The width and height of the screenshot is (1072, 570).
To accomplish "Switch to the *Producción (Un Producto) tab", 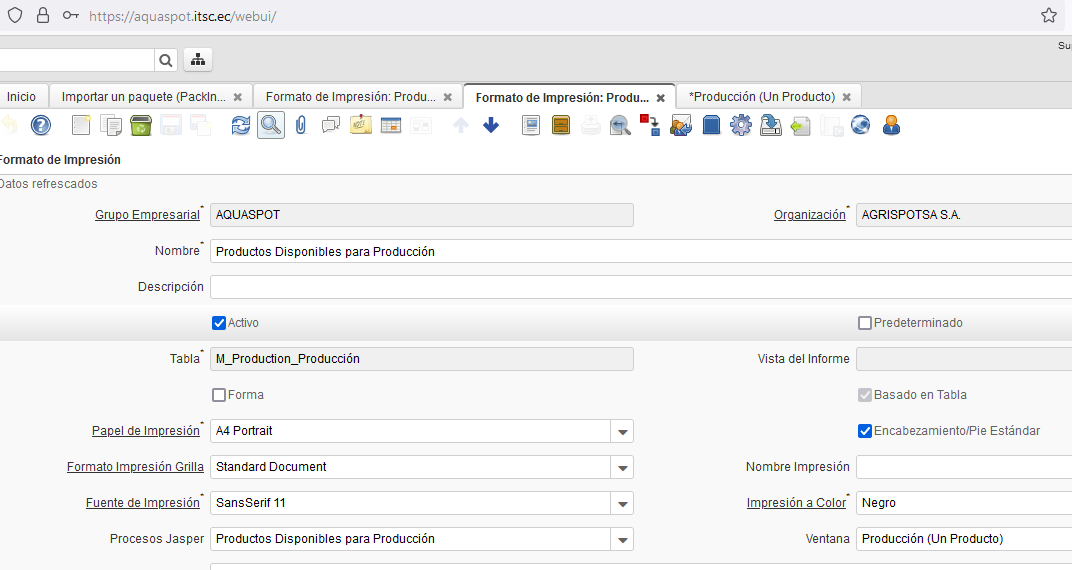I will [761, 97].
